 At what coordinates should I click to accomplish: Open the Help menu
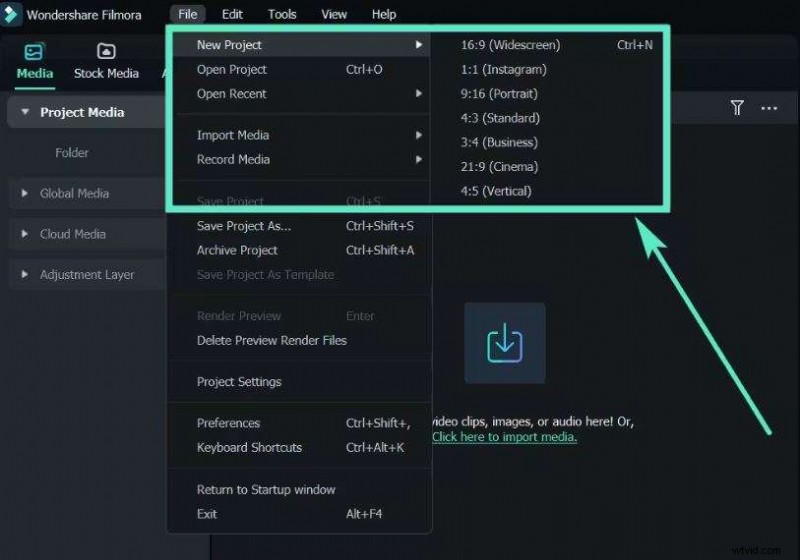click(384, 14)
